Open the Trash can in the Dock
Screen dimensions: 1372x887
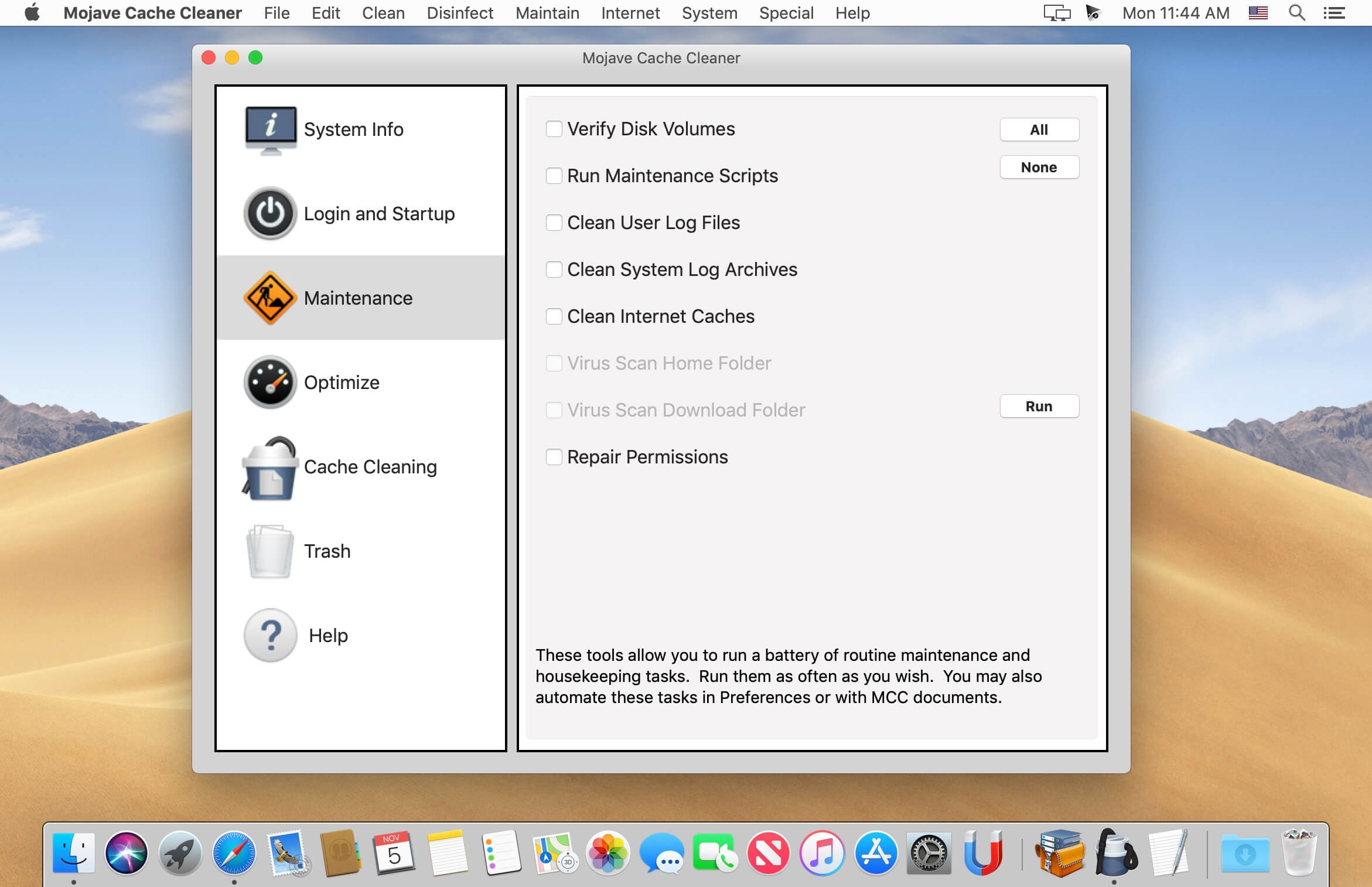[1299, 852]
